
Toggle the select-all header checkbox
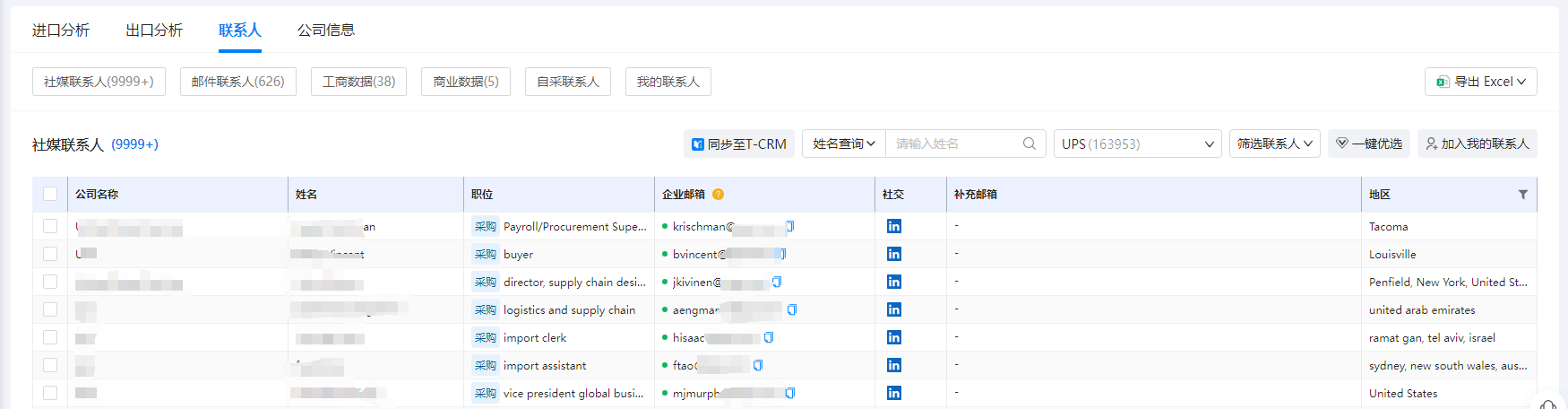click(50, 195)
